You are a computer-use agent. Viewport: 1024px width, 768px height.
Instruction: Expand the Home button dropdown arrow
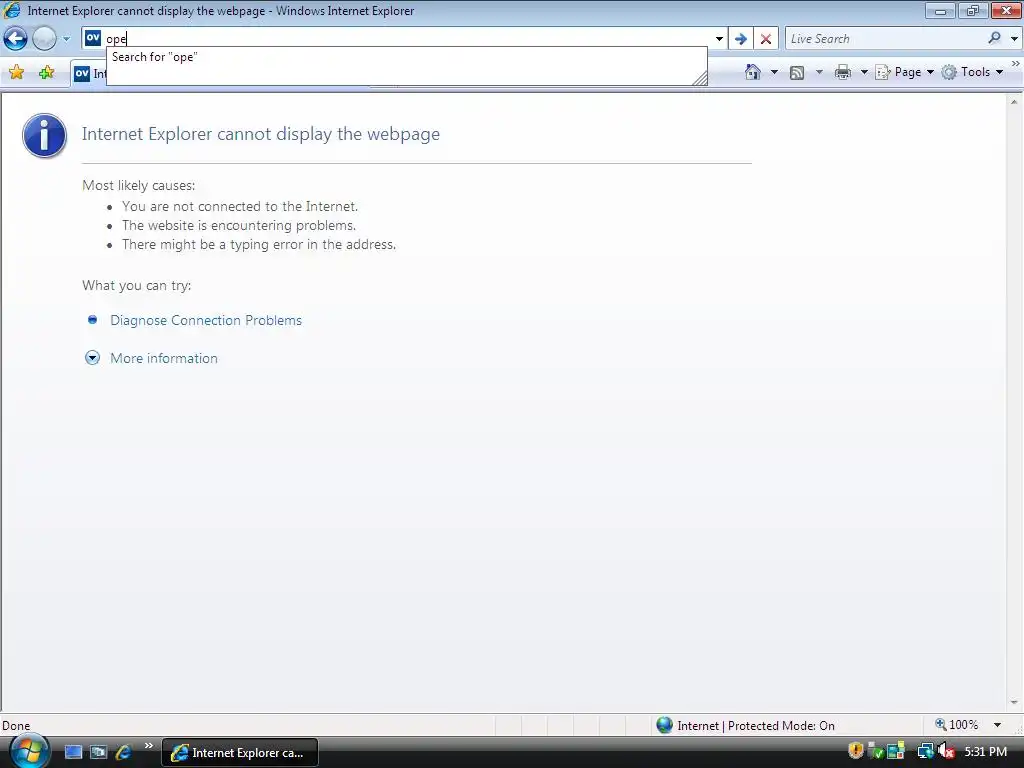774,72
